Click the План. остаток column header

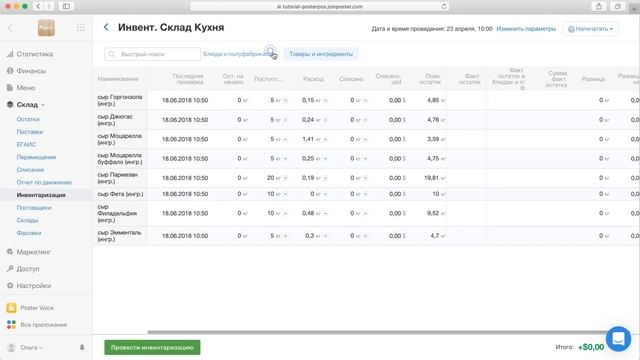pyautogui.click(x=430, y=79)
